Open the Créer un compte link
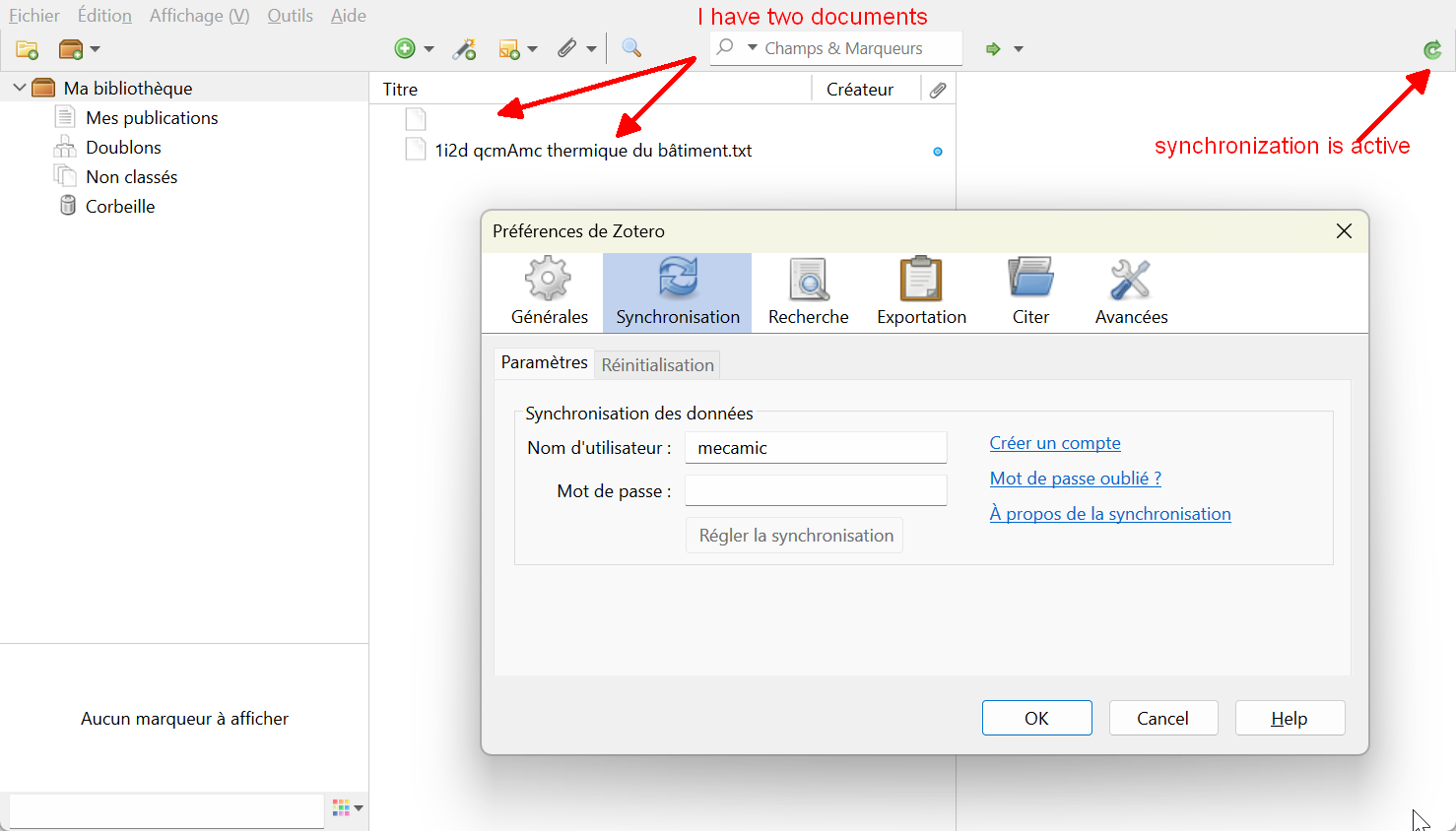 (x=1055, y=443)
